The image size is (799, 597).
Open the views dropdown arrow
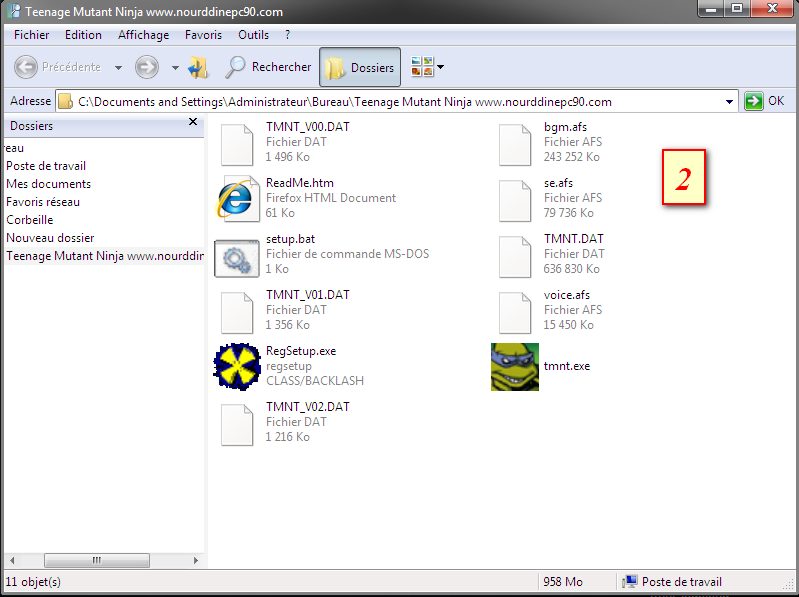coord(441,67)
